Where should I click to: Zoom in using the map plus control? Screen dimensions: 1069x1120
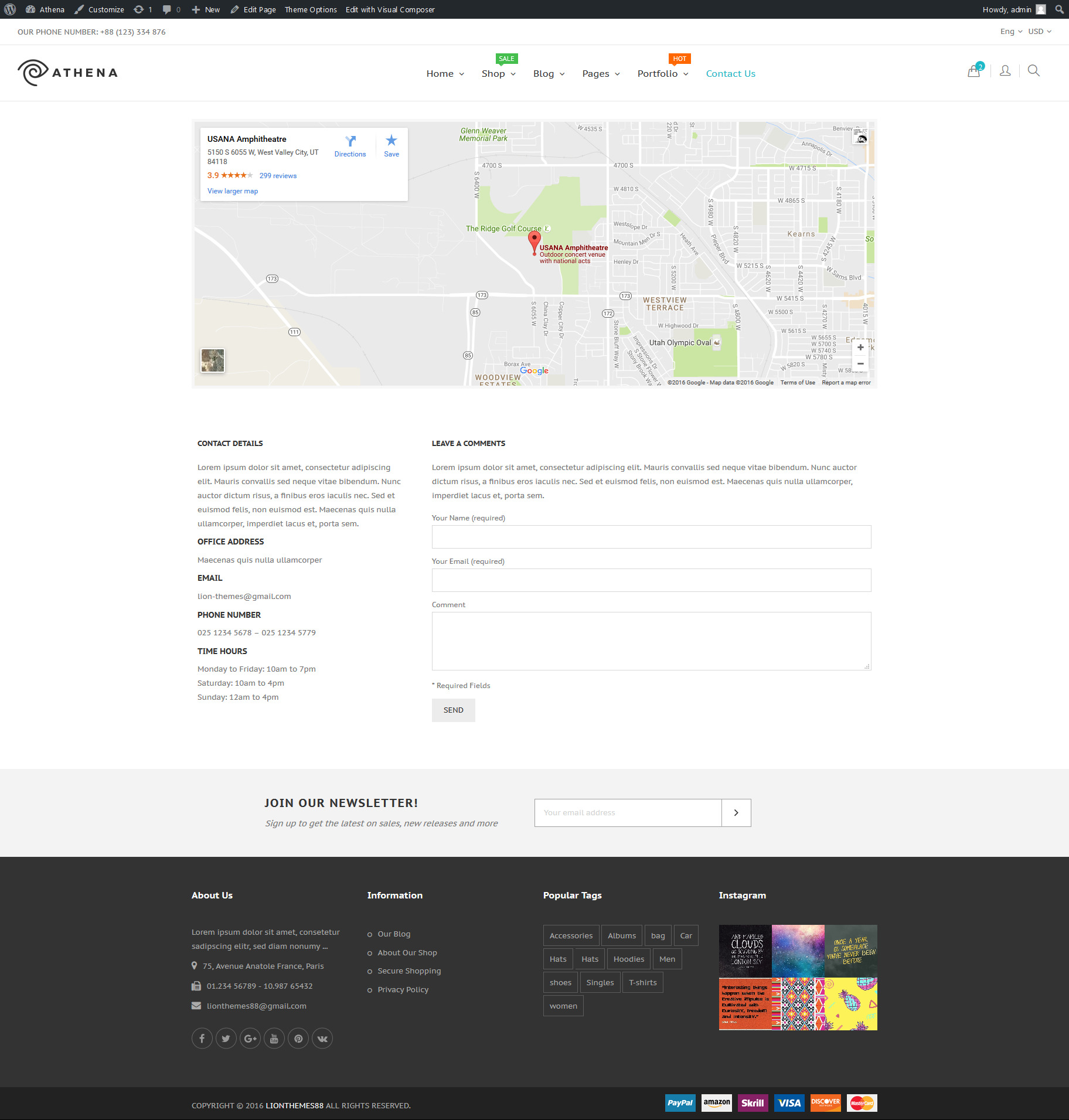point(860,347)
